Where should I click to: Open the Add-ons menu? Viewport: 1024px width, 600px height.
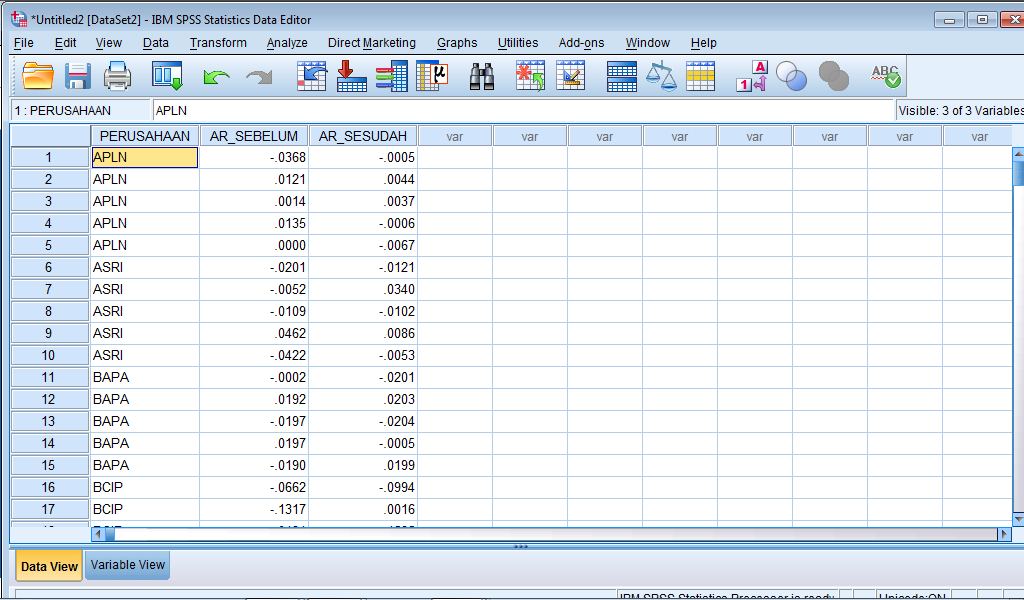[x=581, y=43]
